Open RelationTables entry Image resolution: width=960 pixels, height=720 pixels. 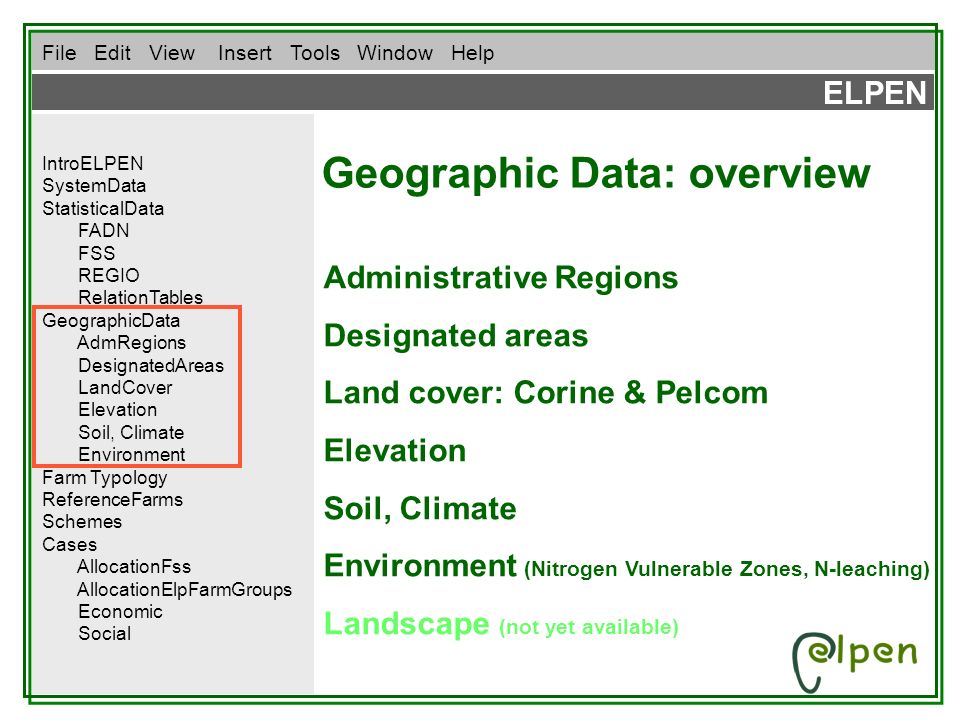click(x=140, y=297)
